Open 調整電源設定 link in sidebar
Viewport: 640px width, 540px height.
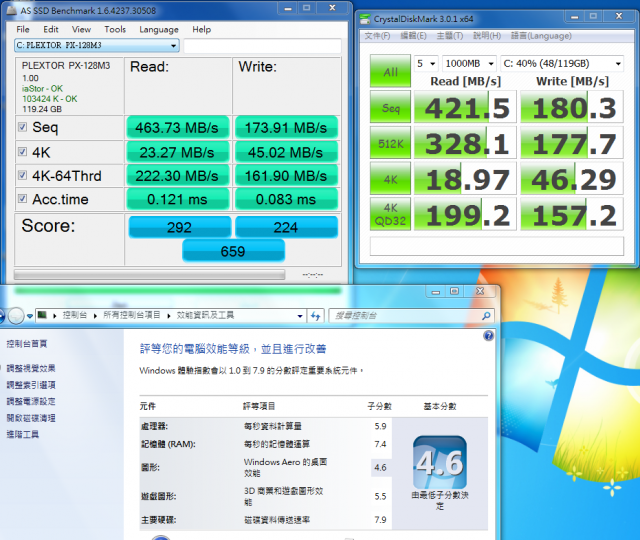click(x=31, y=401)
